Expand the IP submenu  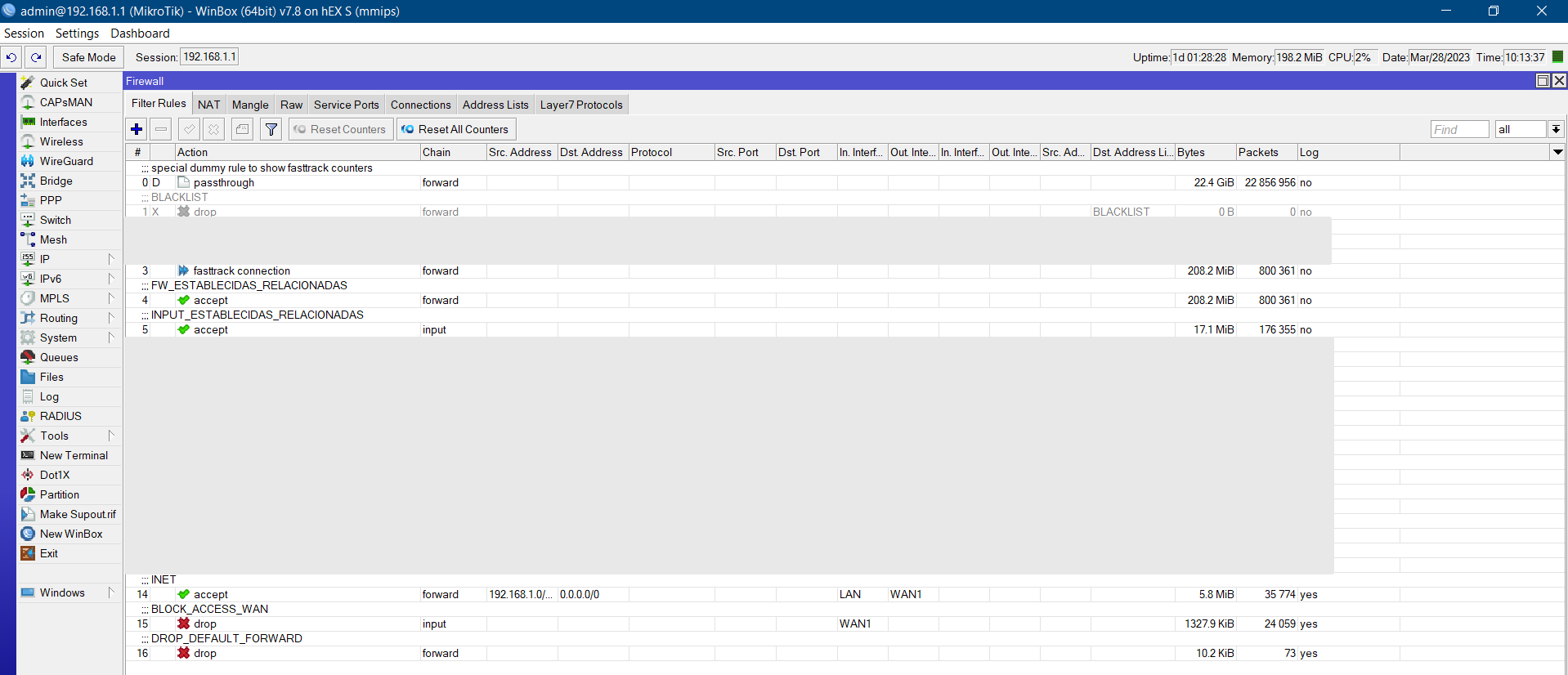pyautogui.click(x=69, y=259)
